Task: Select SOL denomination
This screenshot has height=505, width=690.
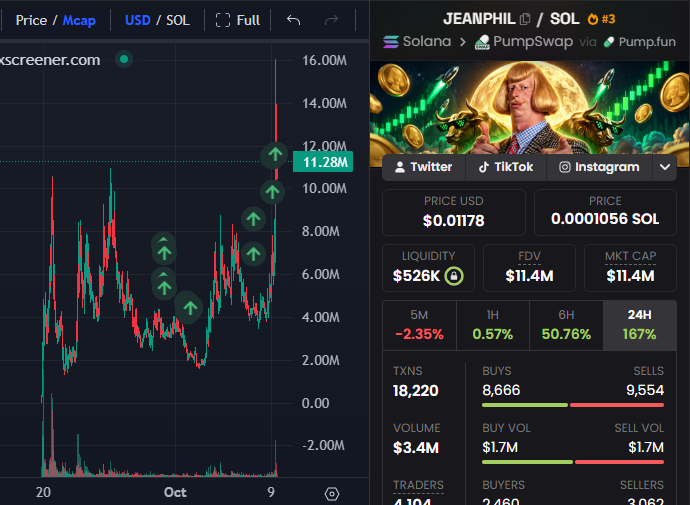Action: pos(178,20)
